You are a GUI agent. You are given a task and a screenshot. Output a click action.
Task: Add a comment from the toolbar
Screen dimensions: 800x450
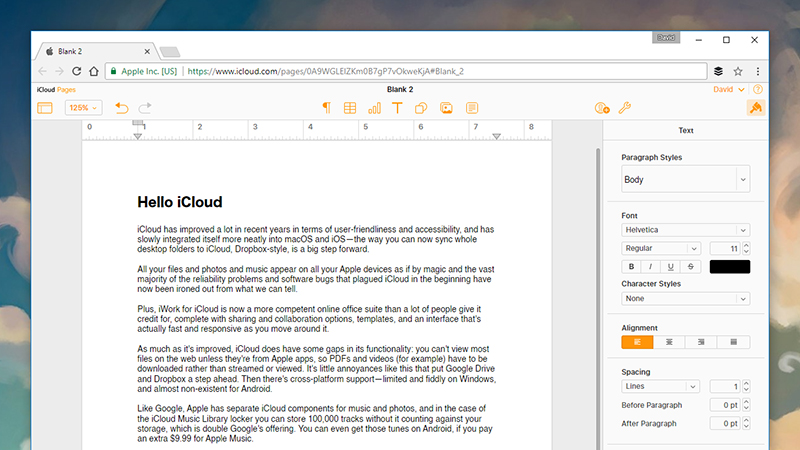coord(472,108)
